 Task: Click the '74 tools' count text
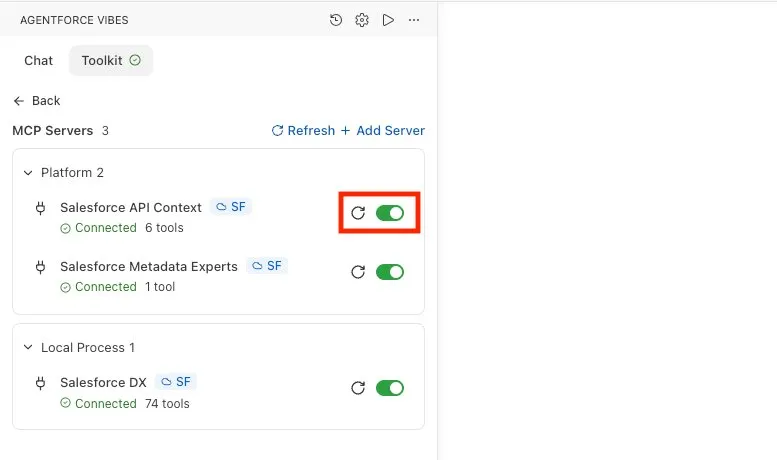167,403
